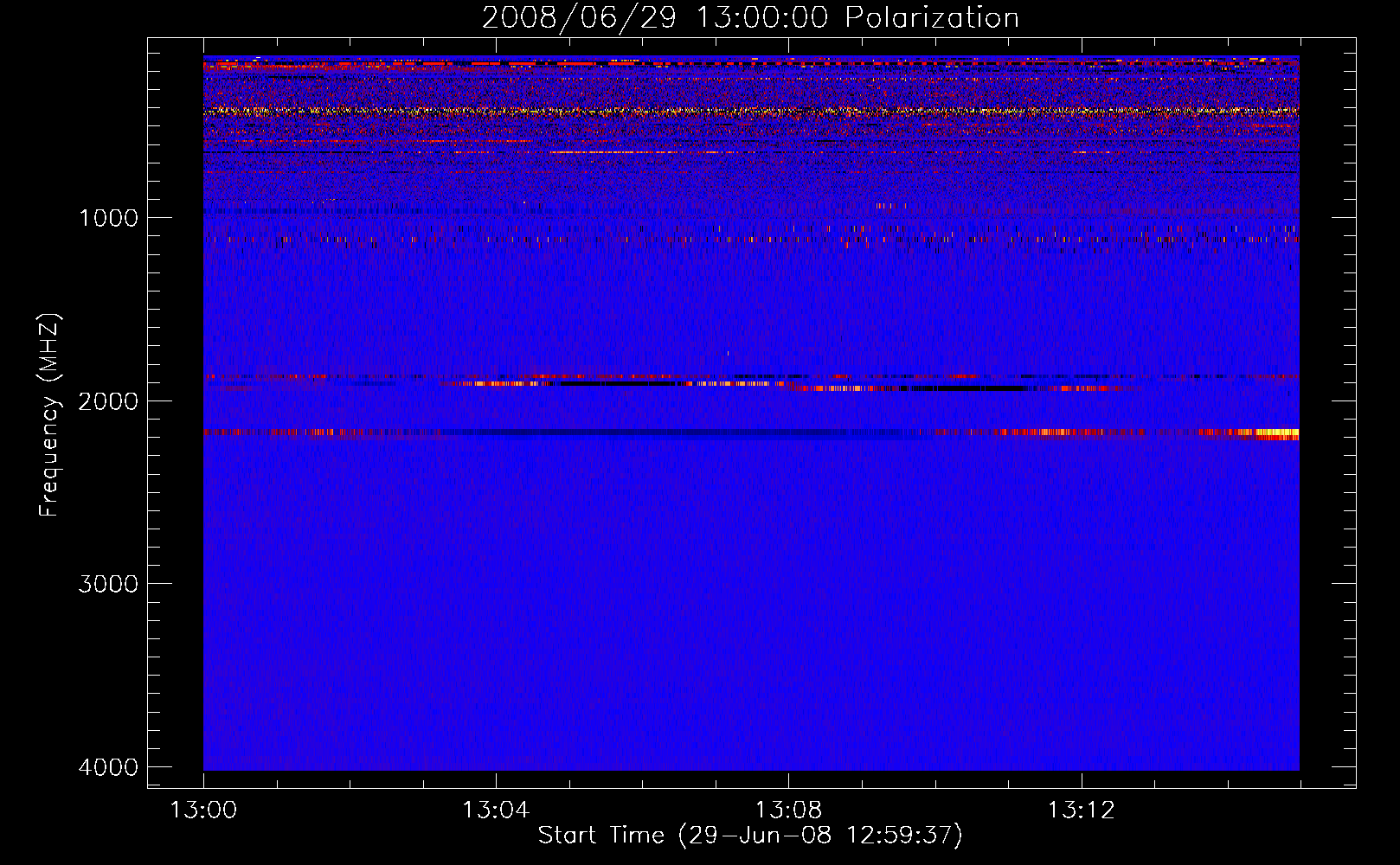This screenshot has width=1400, height=865.
Task: Click the '4000' frequency tick label
Action: [x=108, y=767]
